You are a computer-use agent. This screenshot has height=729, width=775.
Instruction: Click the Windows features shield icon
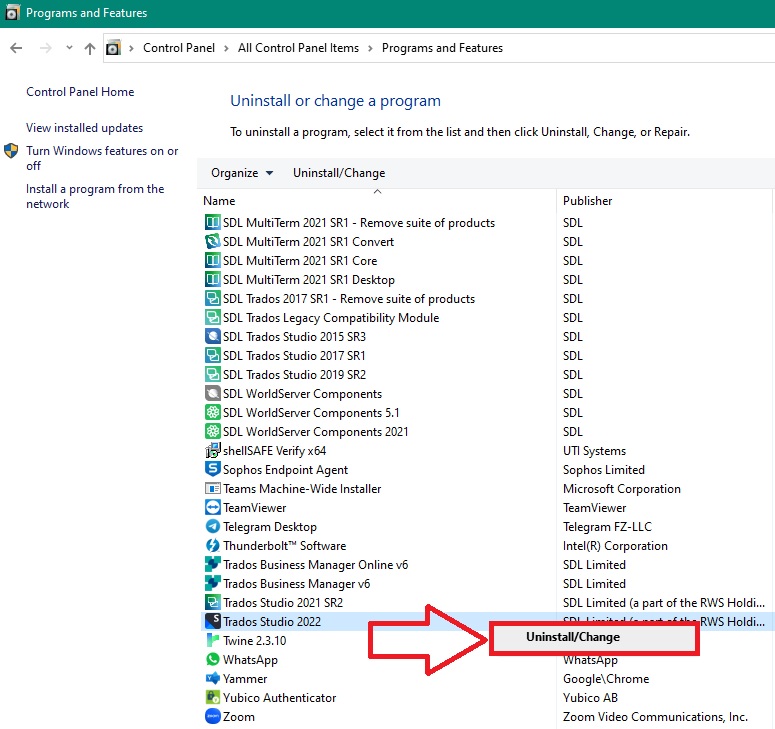(x=11, y=151)
